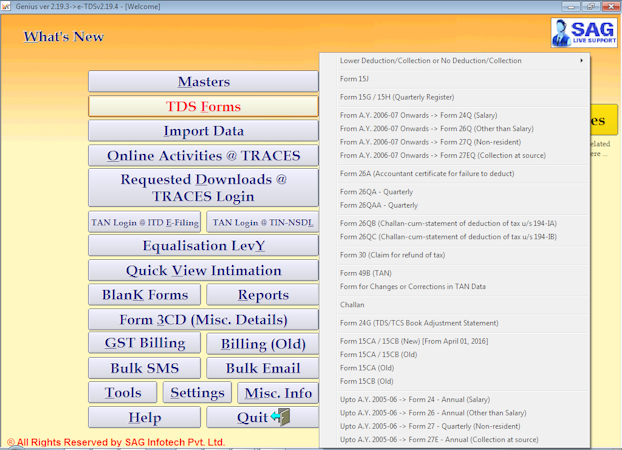
Task: Open Billing (Old)
Action: point(263,344)
